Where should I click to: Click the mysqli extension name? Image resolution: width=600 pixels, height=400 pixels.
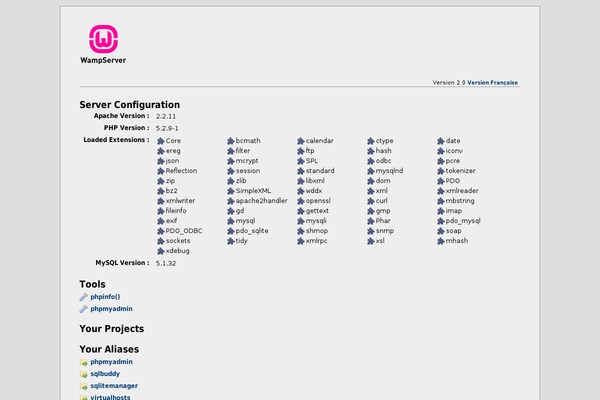[x=316, y=221]
